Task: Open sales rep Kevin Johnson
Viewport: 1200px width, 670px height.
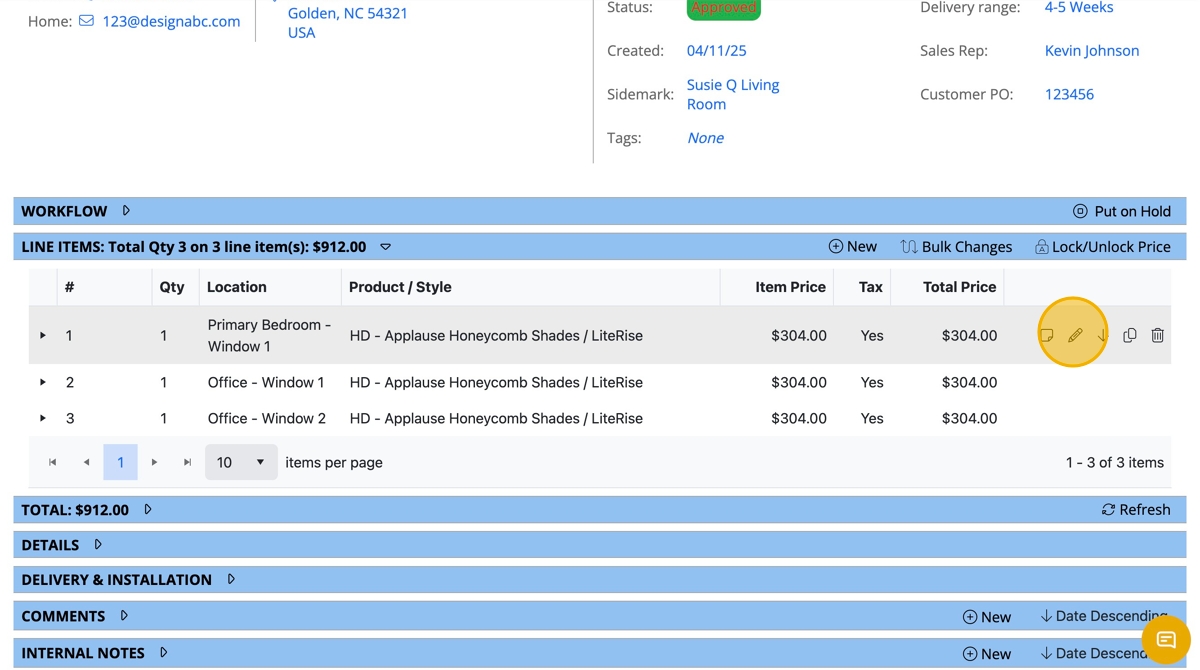Action: (1092, 51)
